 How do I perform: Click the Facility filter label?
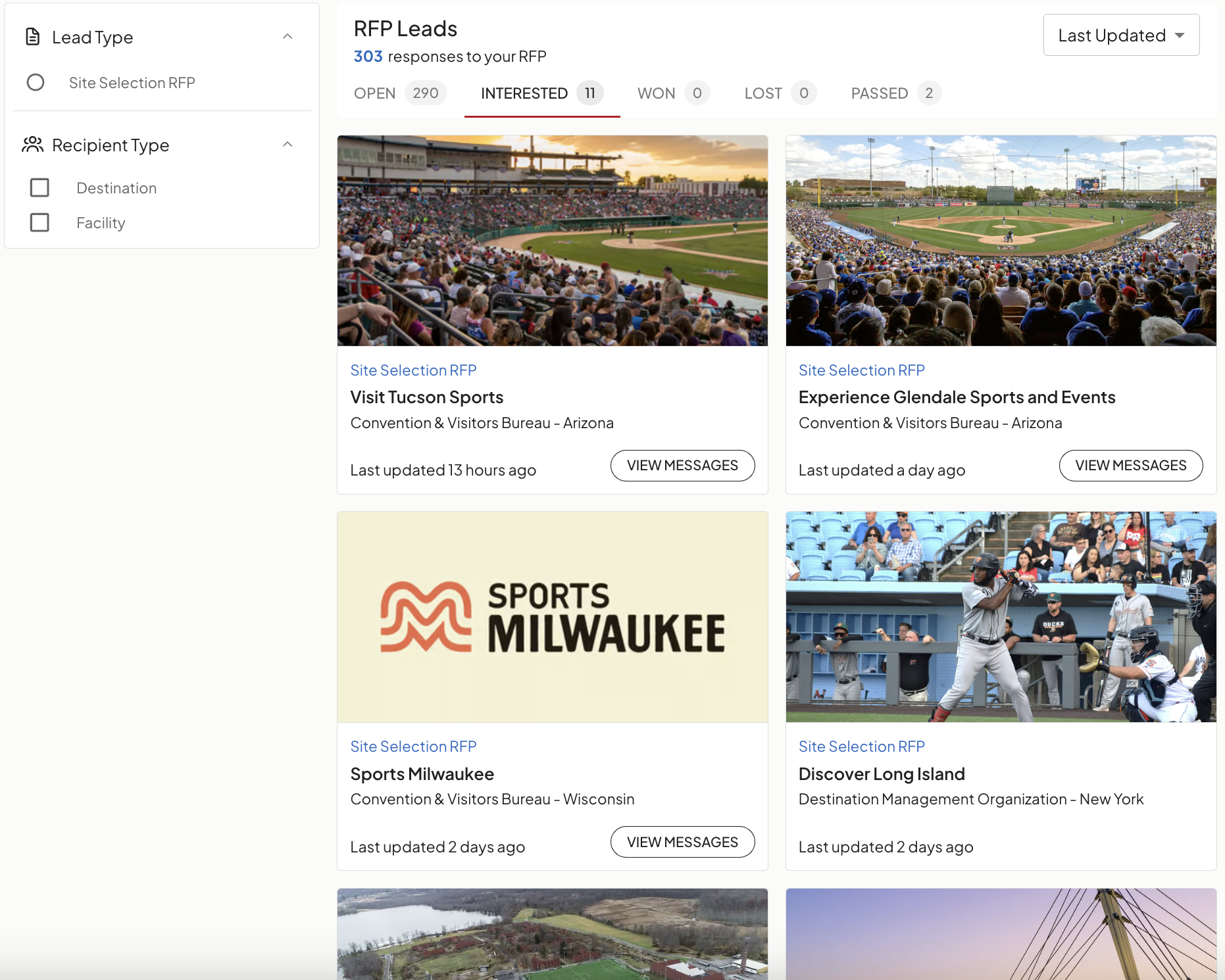click(x=101, y=223)
